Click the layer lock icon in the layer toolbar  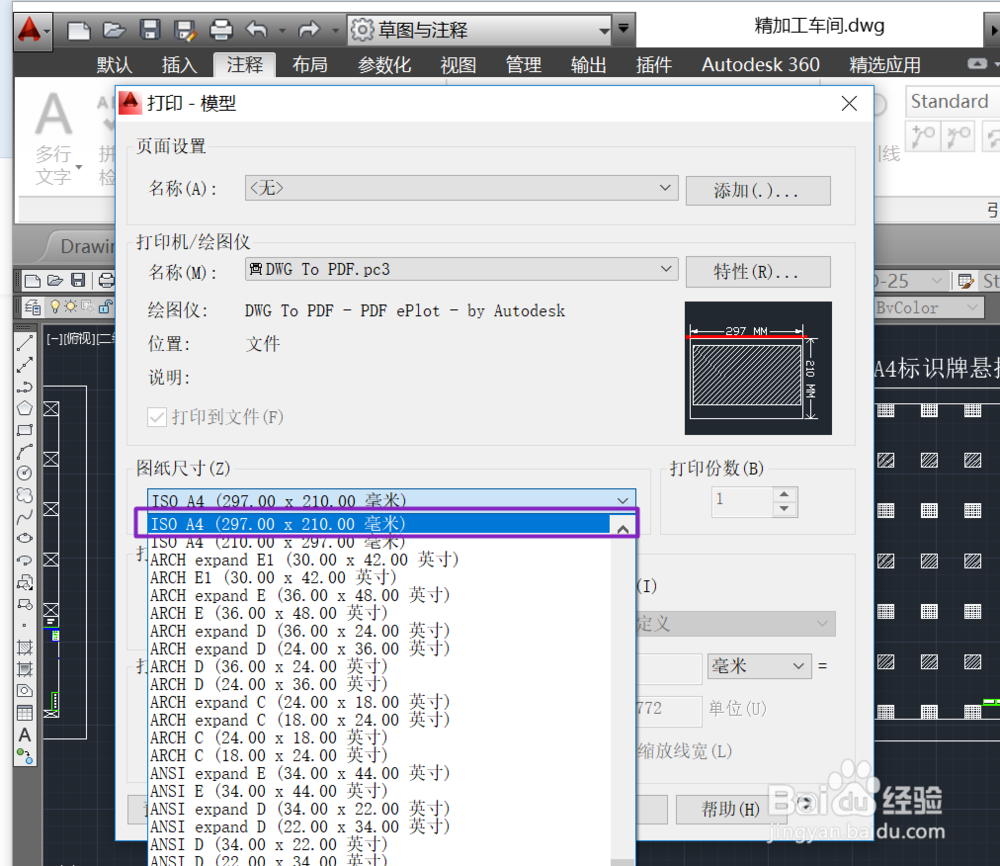pos(105,307)
